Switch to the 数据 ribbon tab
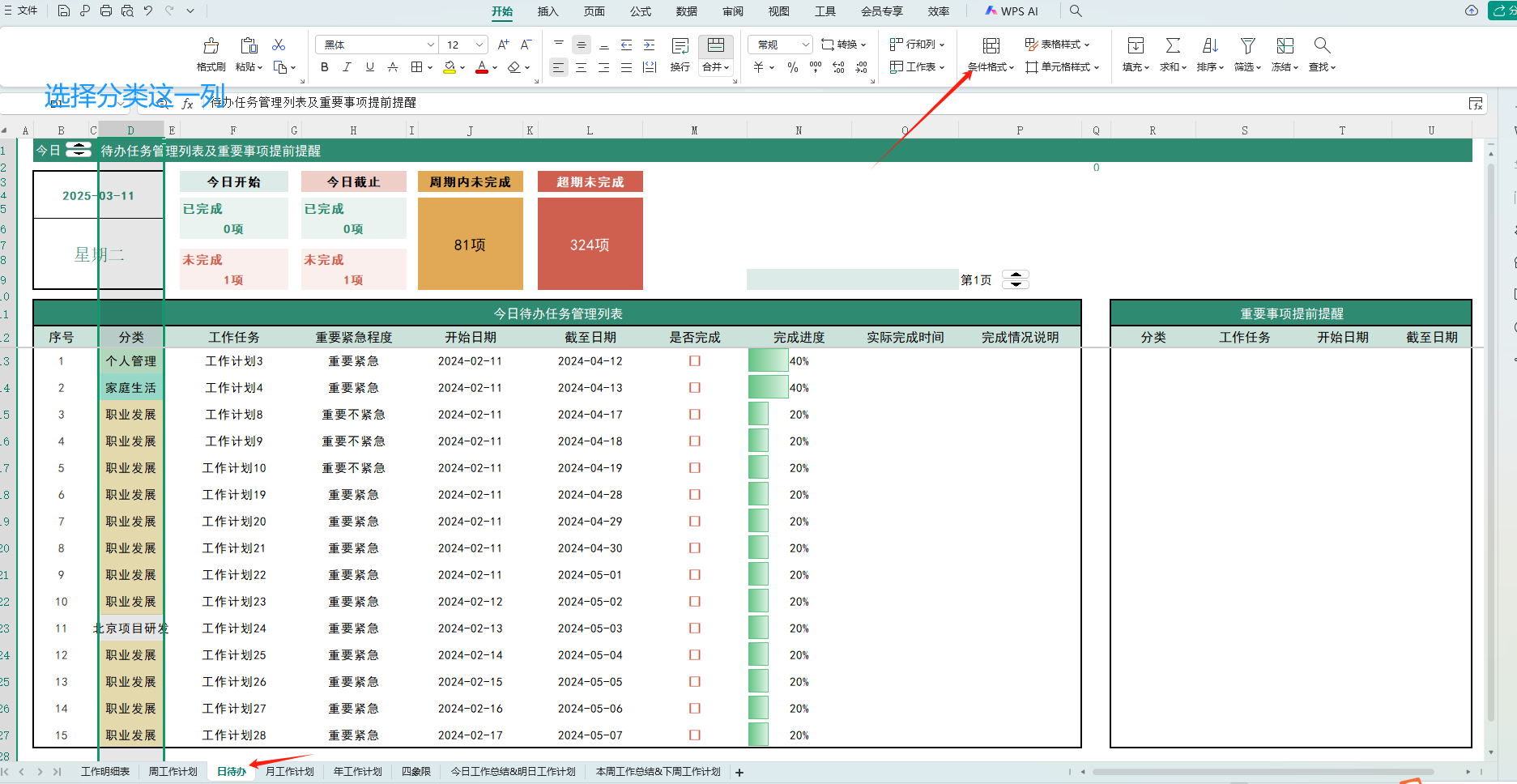Viewport: 1517px width, 784px height. (x=687, y=11)
